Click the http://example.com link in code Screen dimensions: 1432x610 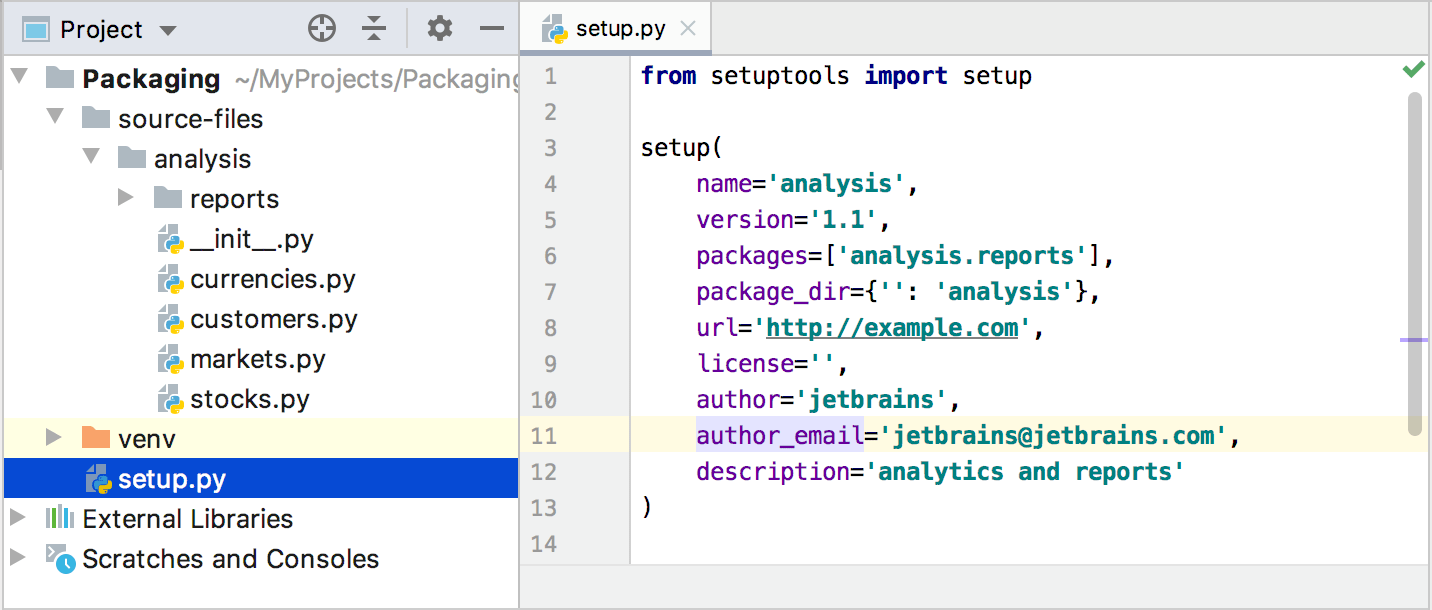coord(893,327)
